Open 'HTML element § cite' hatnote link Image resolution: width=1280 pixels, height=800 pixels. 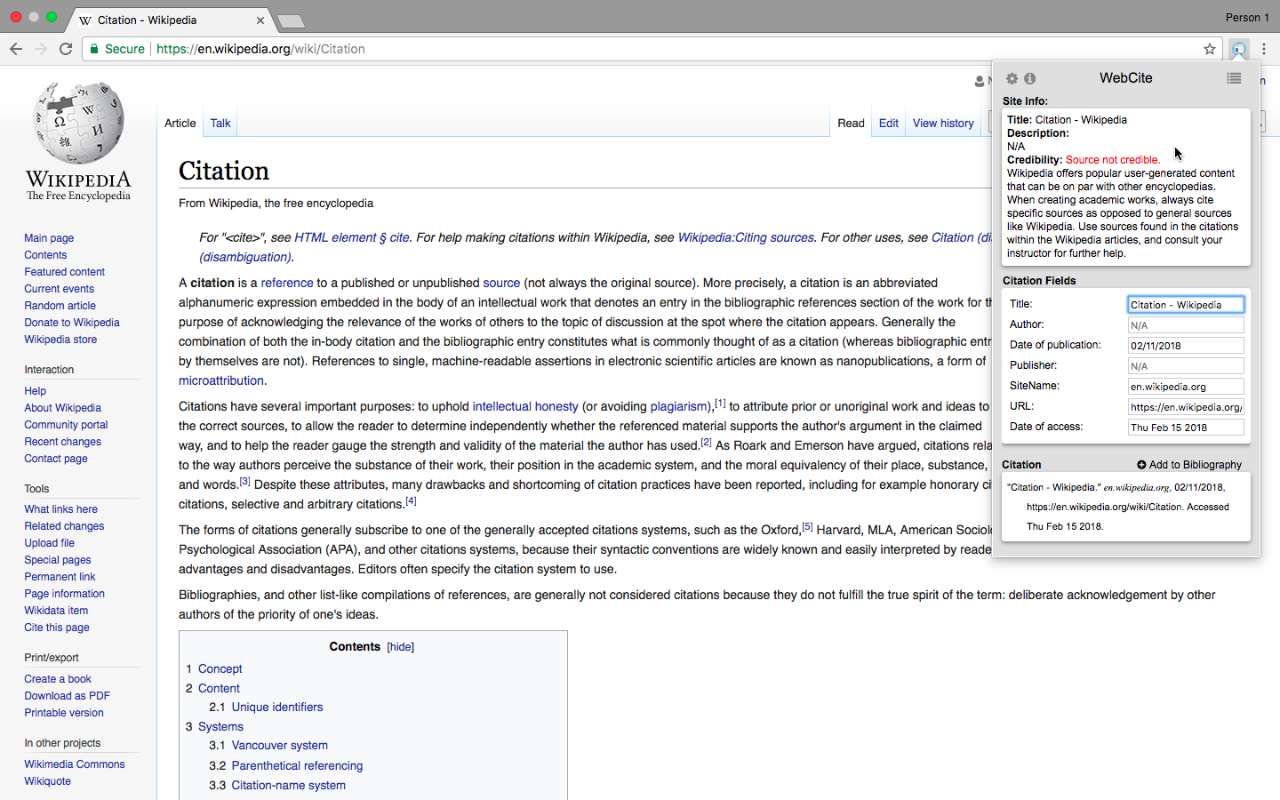point(352,238)
